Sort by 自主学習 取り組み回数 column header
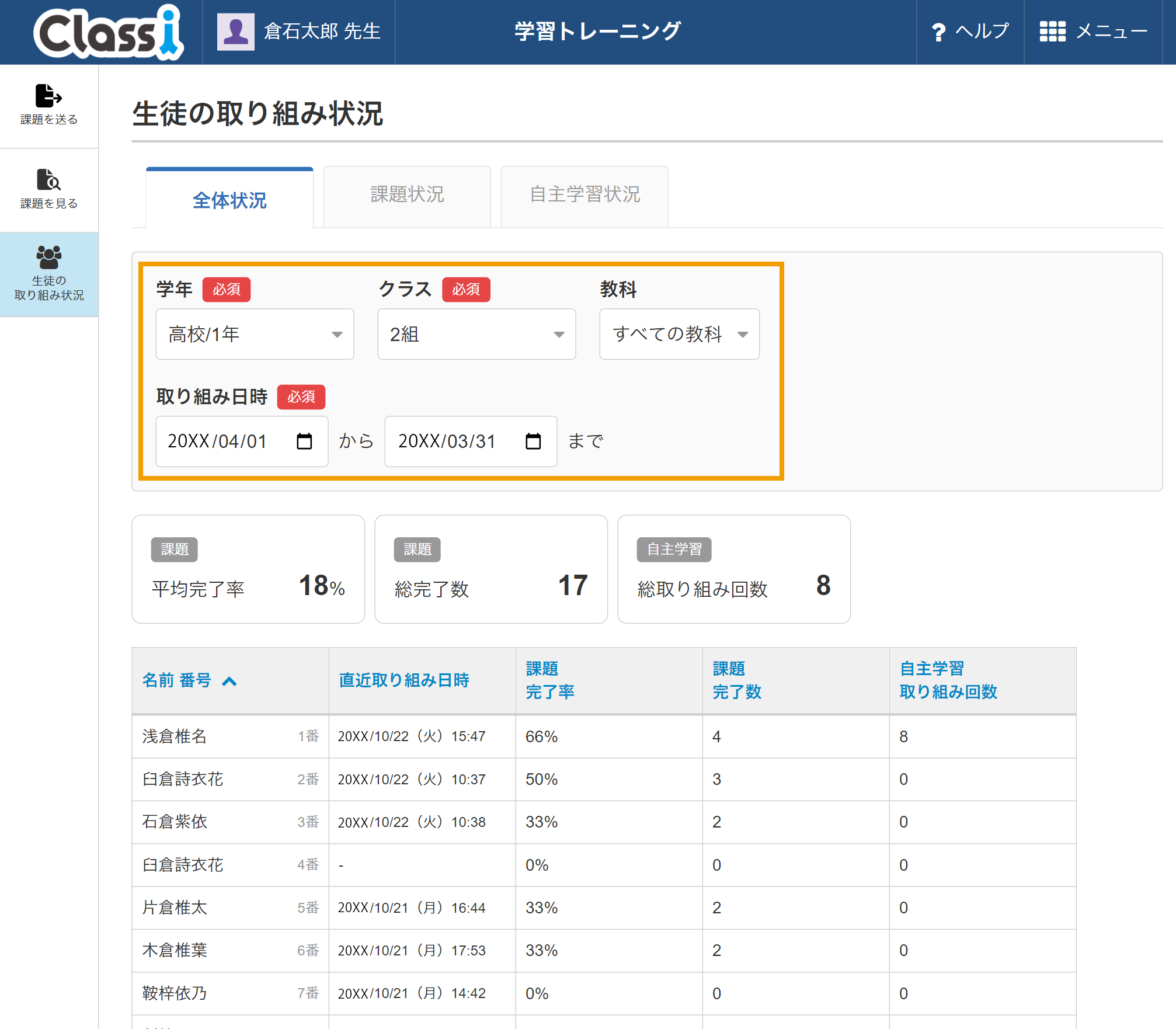 click(x=948, y=680)
